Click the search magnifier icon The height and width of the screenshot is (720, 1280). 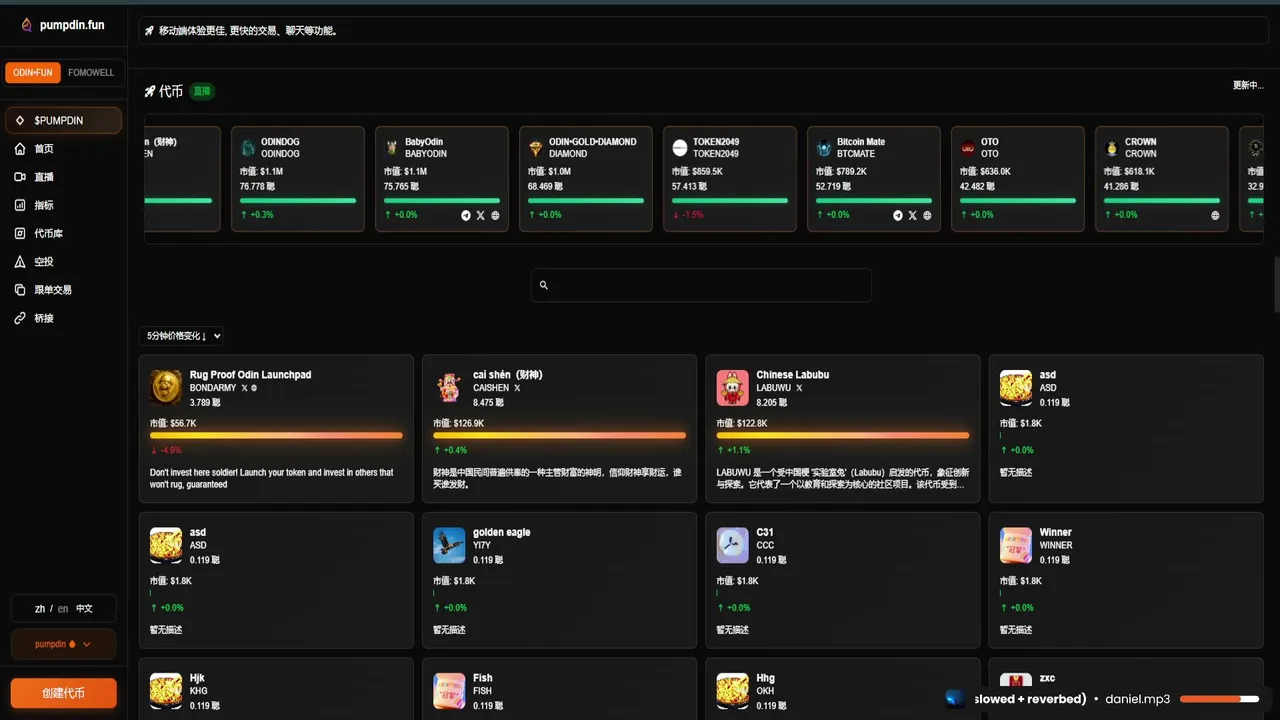point(544,285)
